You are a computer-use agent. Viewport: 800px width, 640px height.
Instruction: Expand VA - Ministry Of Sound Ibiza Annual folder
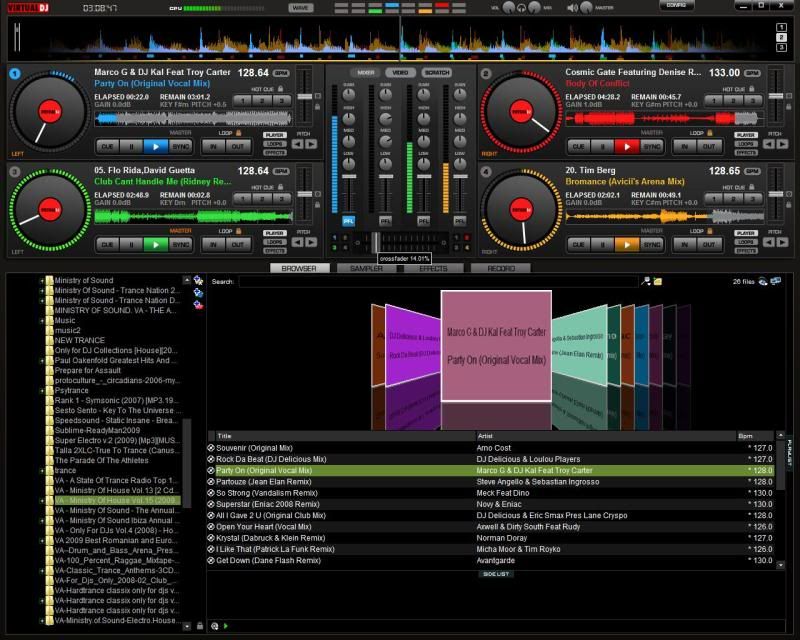tap(42, 521)
